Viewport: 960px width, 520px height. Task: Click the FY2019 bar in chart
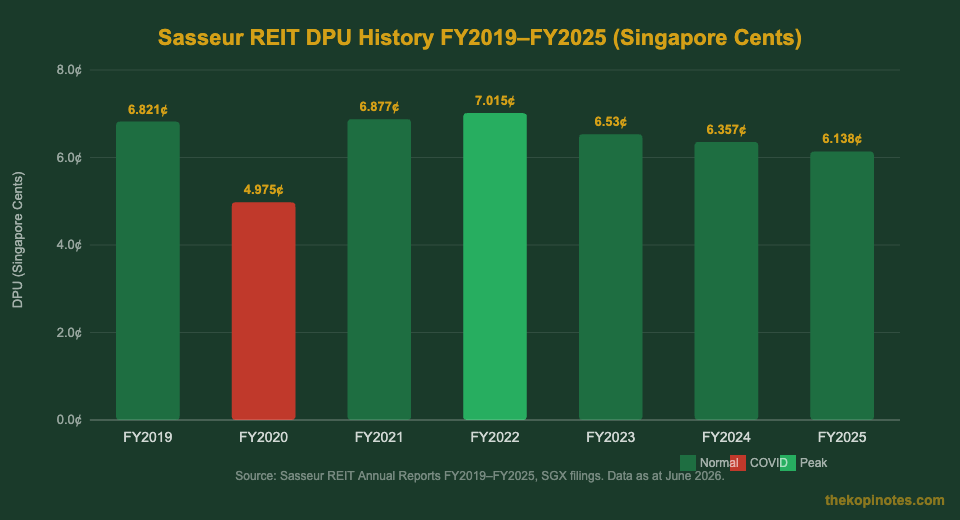tap(148, 270)
